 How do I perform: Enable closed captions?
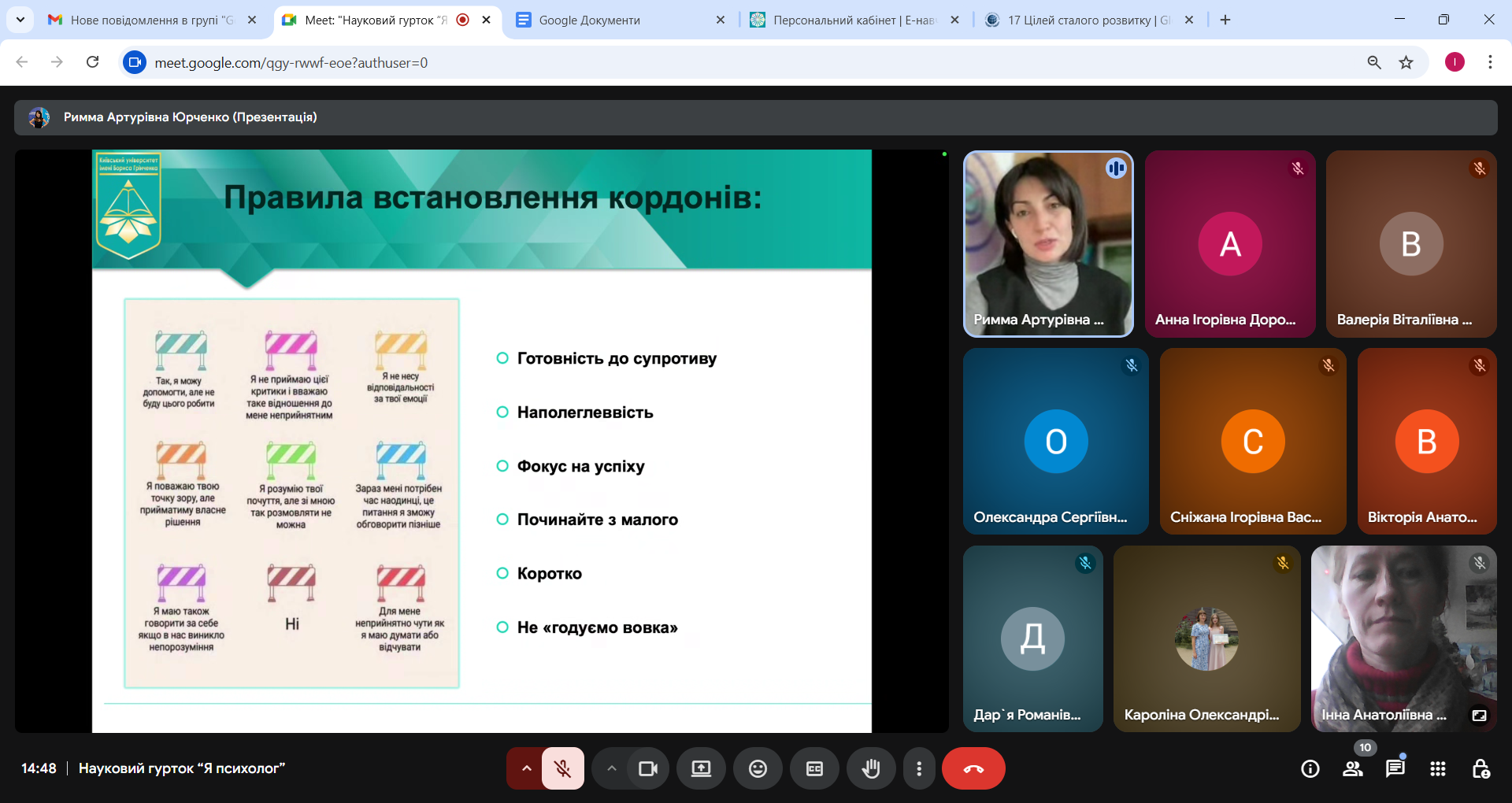coord(814,768)
